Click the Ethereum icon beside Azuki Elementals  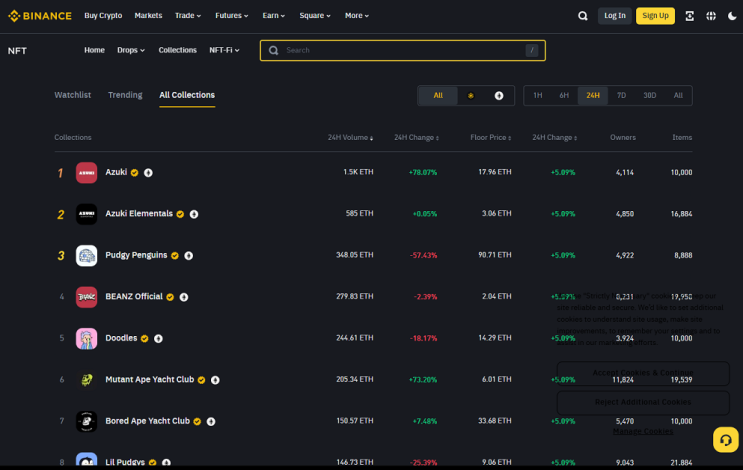pyautogui.click(x=194, y=214)
